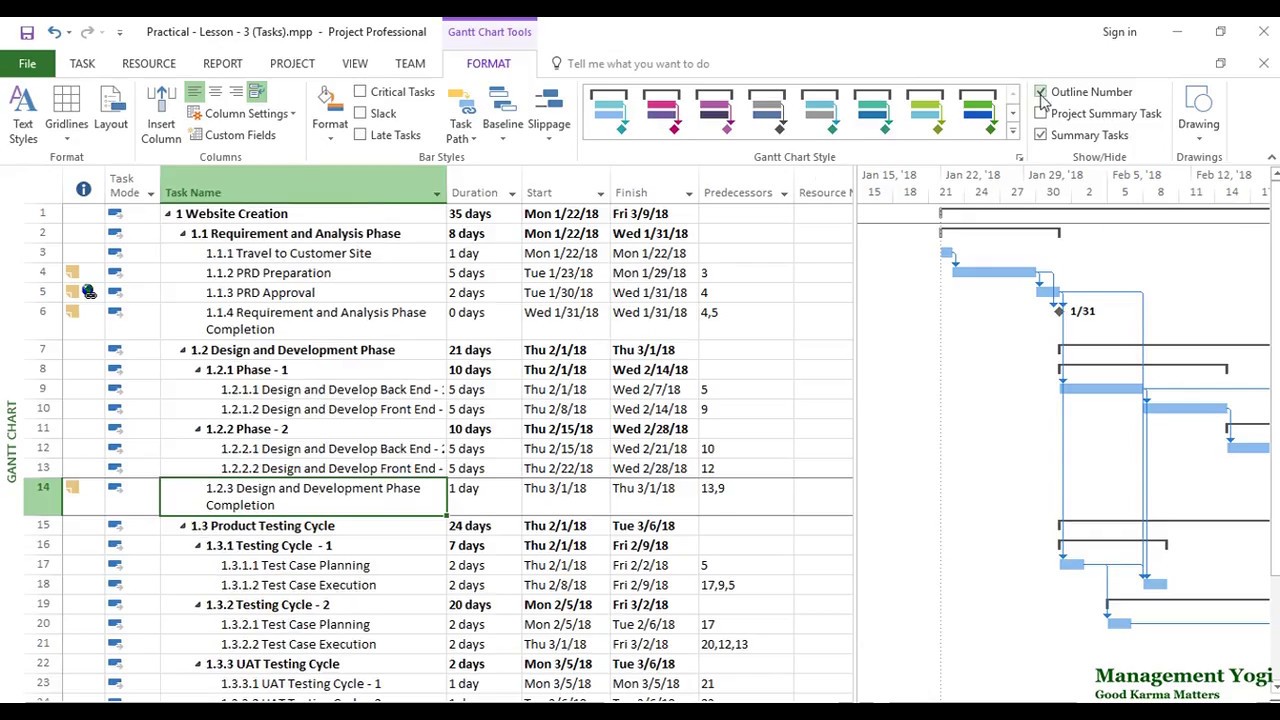
Task: Apply the magenta Gantt chart style
Action: pyautogui.click(x=662, y=112)
